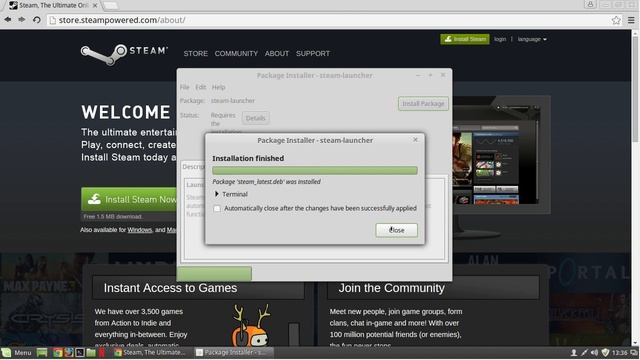Click the volume speaker tray icon
This screenshot has height=360, width=640.
coord(595,353)
